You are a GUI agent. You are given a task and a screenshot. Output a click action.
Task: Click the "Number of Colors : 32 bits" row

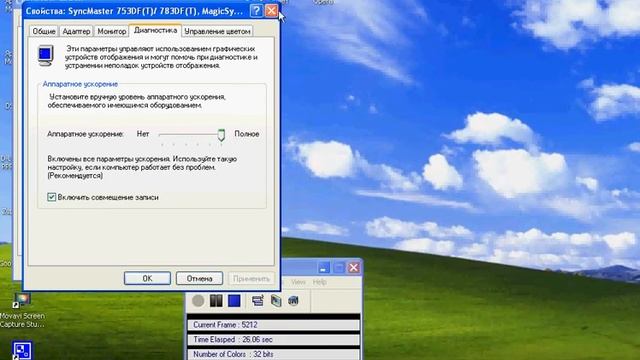tap(273, 354)
